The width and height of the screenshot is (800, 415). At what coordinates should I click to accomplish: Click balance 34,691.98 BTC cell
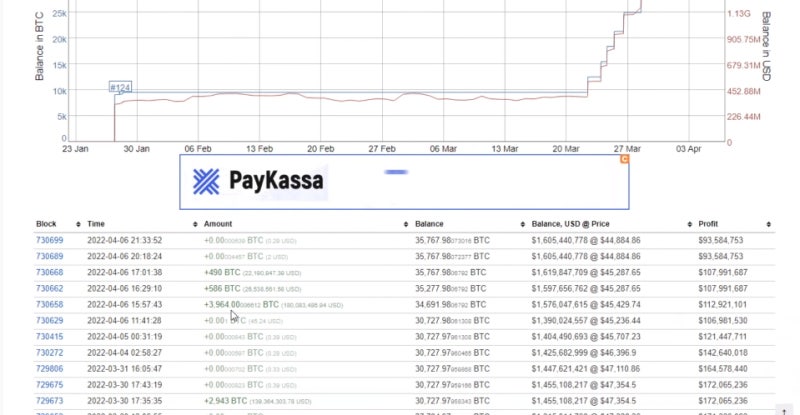pyautogui.click(x=451, y=305)
